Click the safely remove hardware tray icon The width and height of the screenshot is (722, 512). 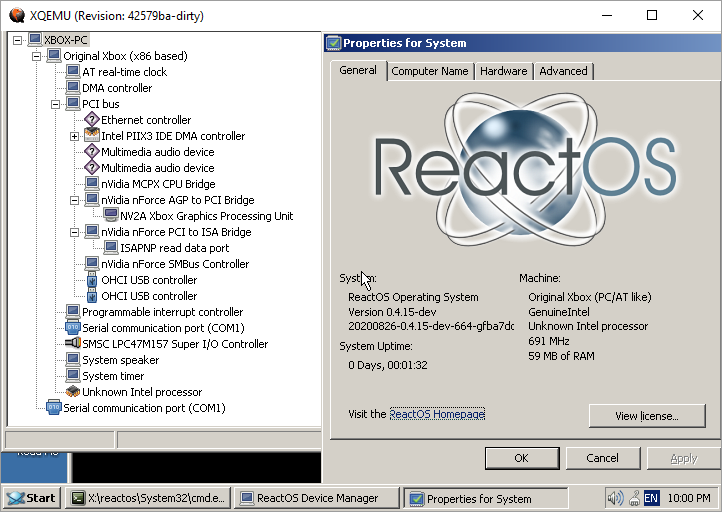[x=635, y=498]
